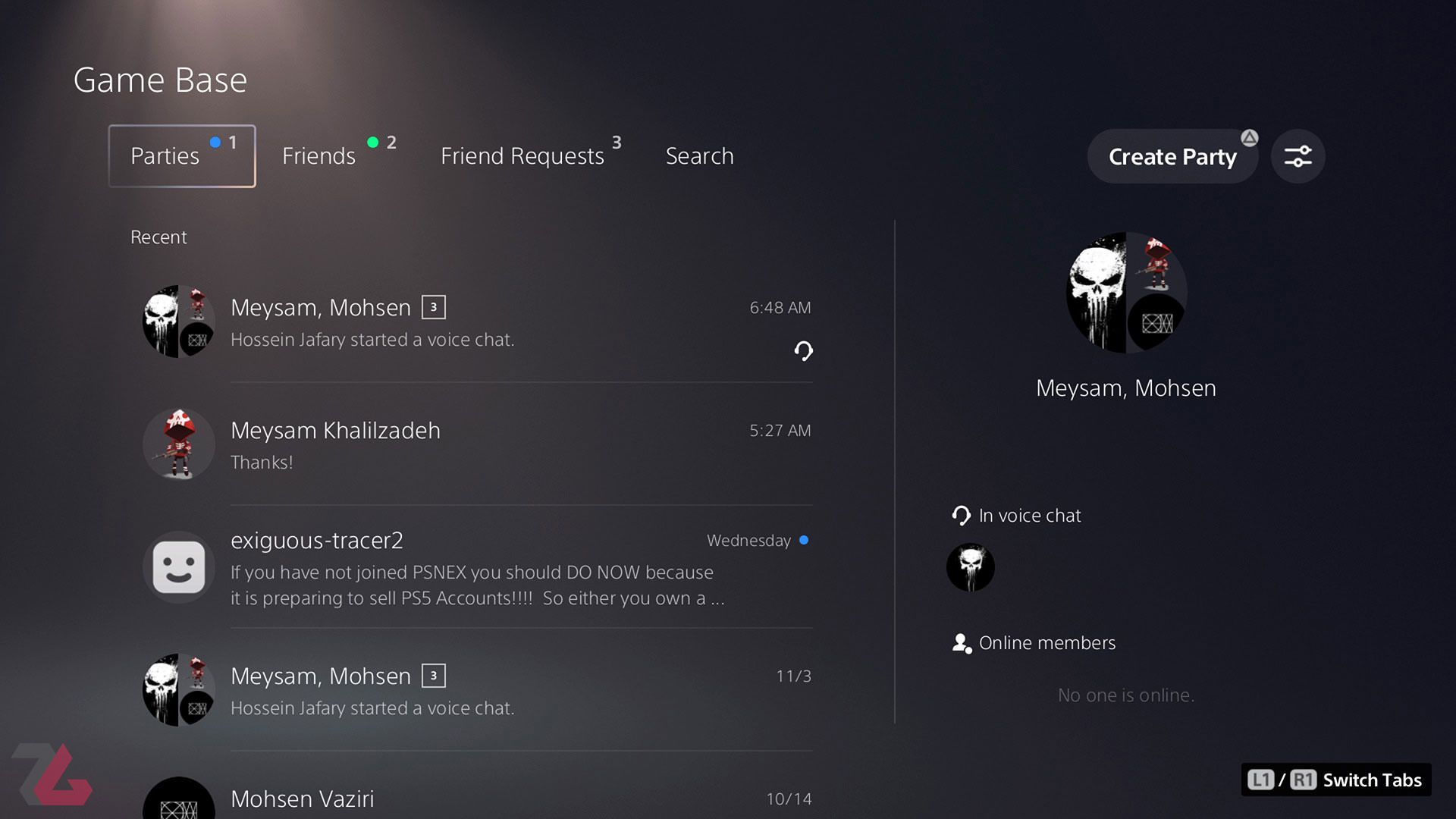
Task: Open the Meysam, Mohsen party from 6:48 AM
Action: tap(476, 322)
